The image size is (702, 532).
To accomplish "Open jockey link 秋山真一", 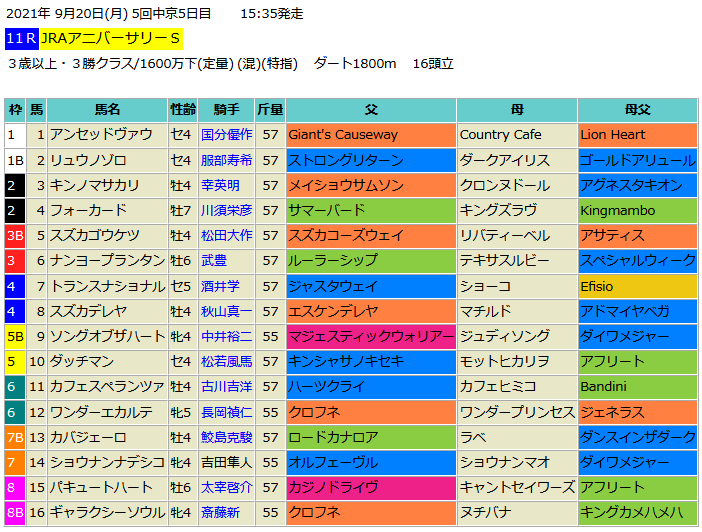I will point(227,311).
